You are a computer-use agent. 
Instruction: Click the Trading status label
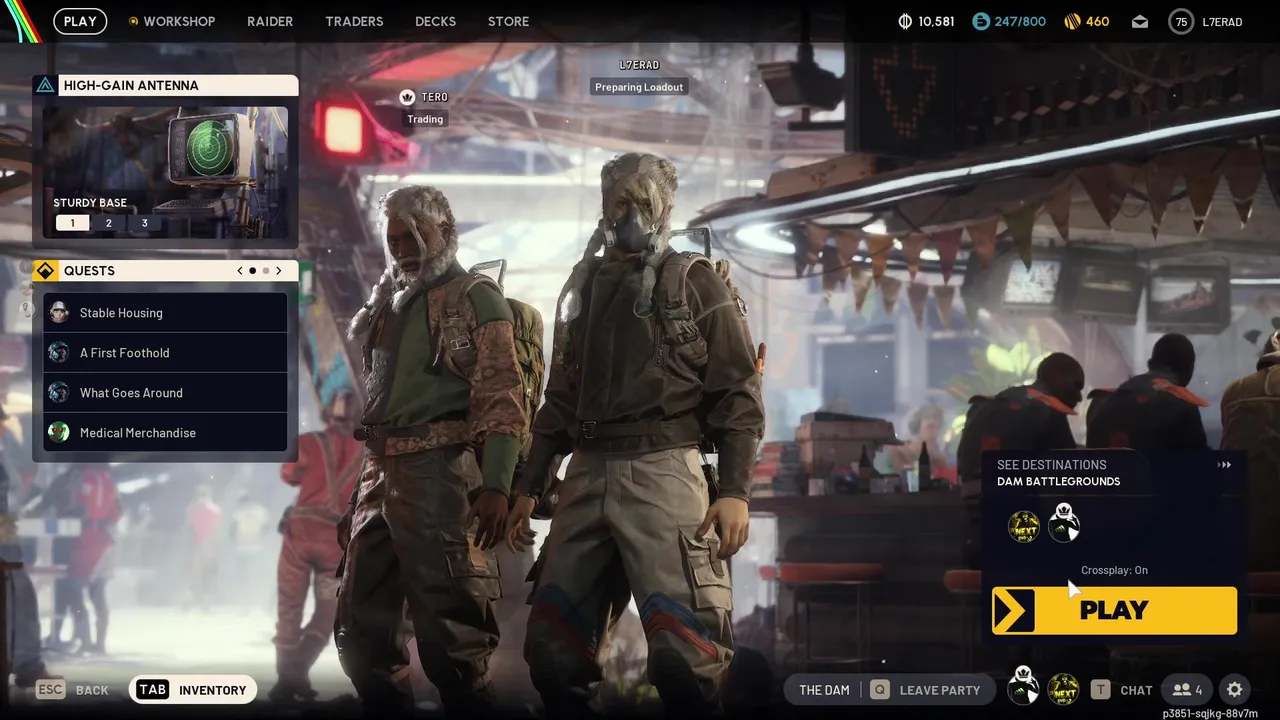[x=425, y=119]
